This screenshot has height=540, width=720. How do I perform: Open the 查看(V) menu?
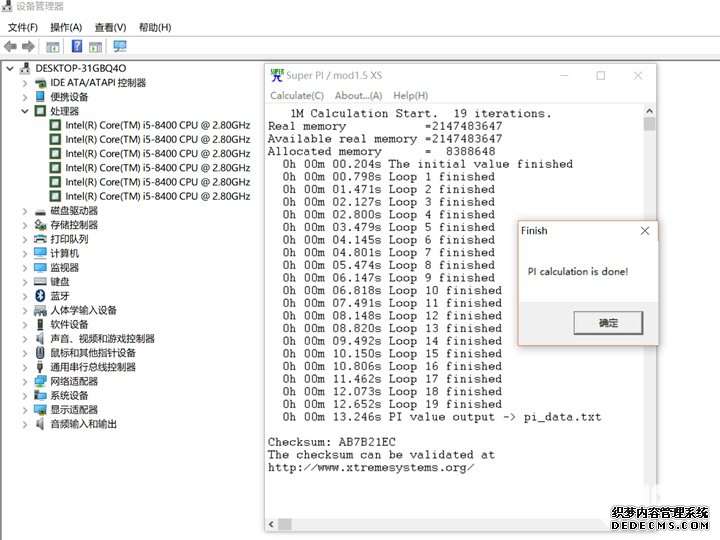[x=110, y=28]
